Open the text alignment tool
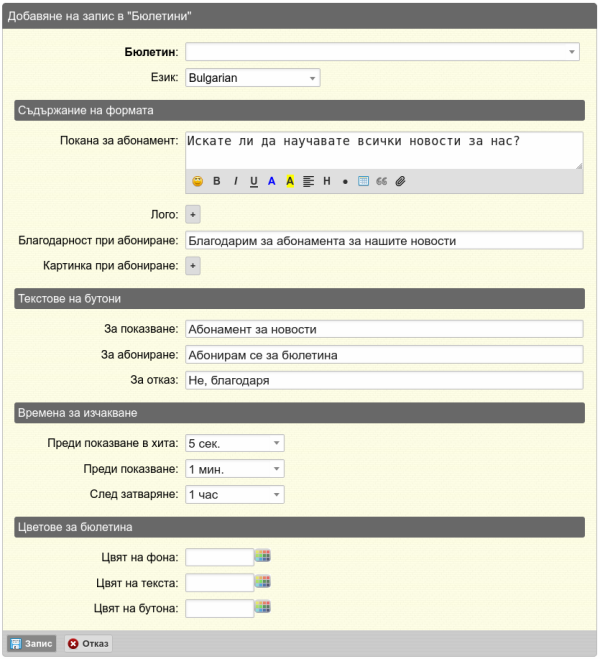The width and height of the screenshot is (600, 659). (x=308, y=181)
